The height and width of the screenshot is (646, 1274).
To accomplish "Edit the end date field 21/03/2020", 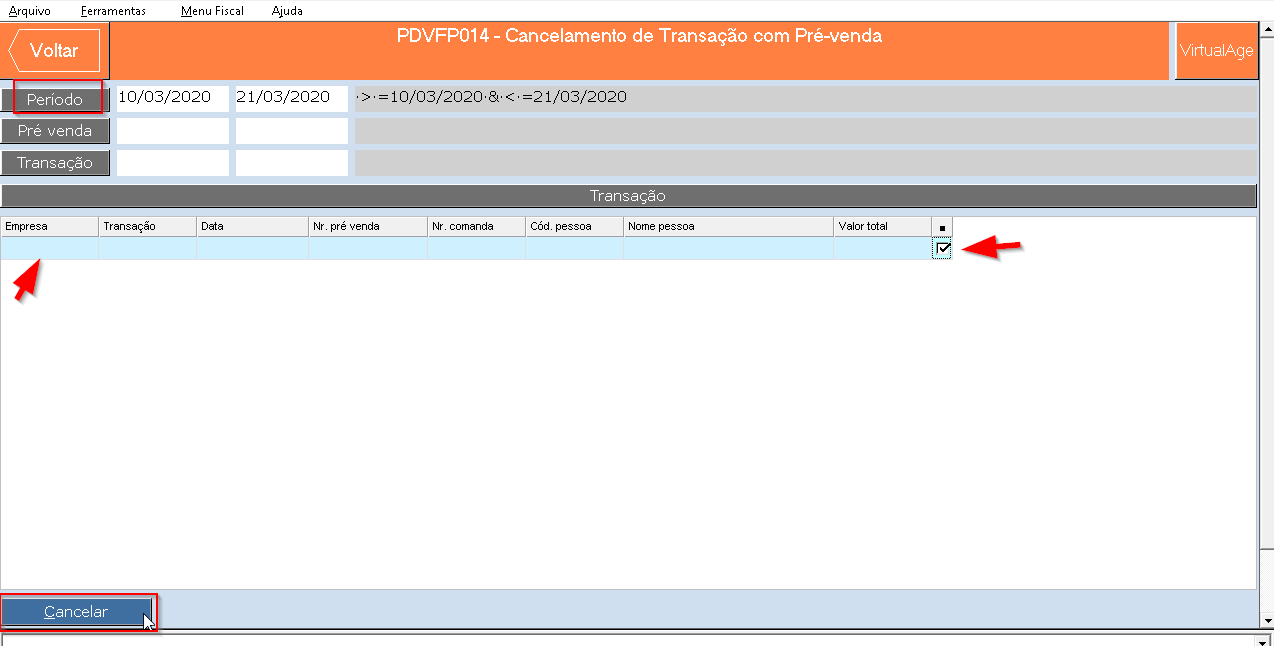I will point(292,98).
